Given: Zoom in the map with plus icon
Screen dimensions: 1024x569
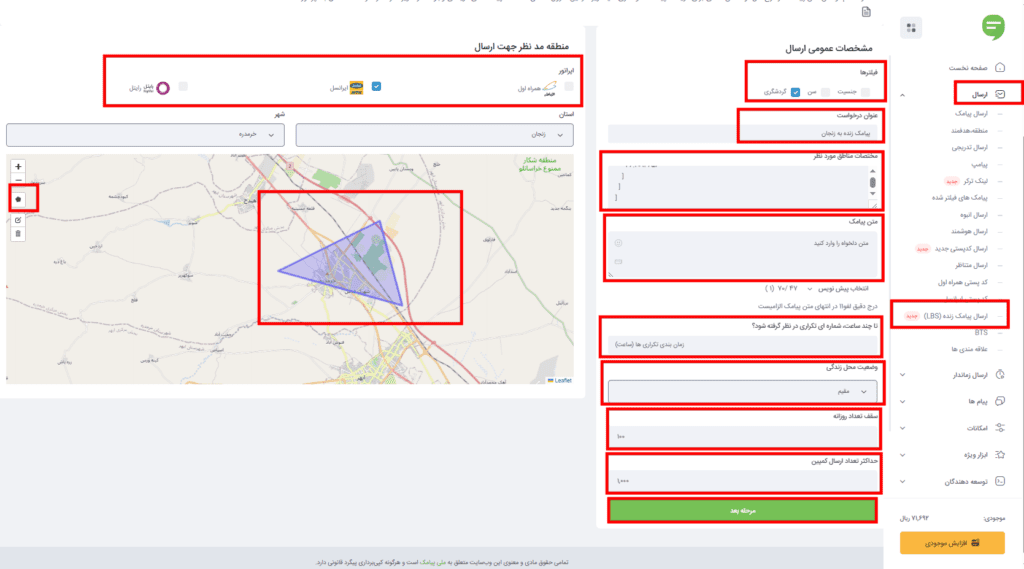Looking at the screenshot, I should [x=18, y=167].
